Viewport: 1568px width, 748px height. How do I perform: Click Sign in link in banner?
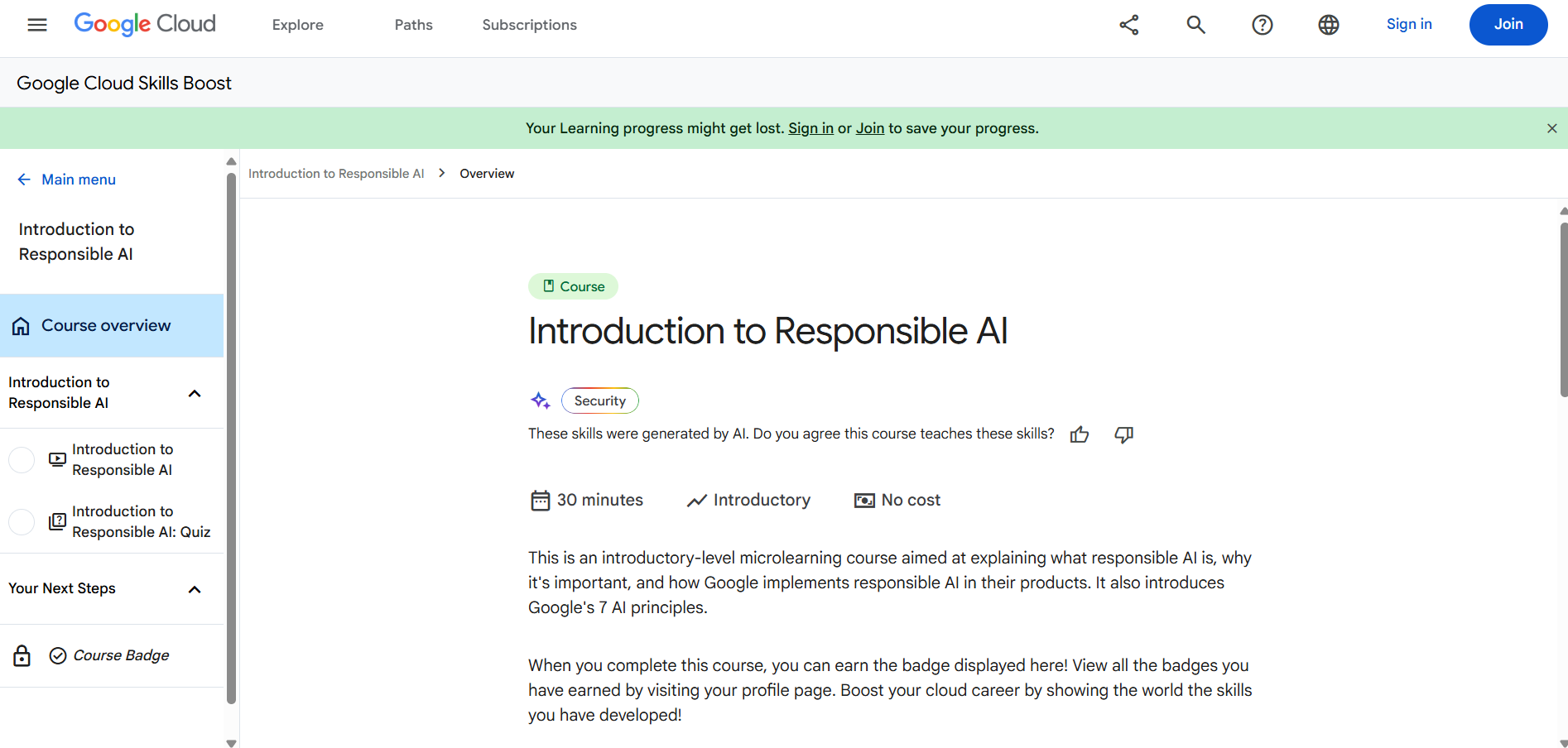[810, 128]
